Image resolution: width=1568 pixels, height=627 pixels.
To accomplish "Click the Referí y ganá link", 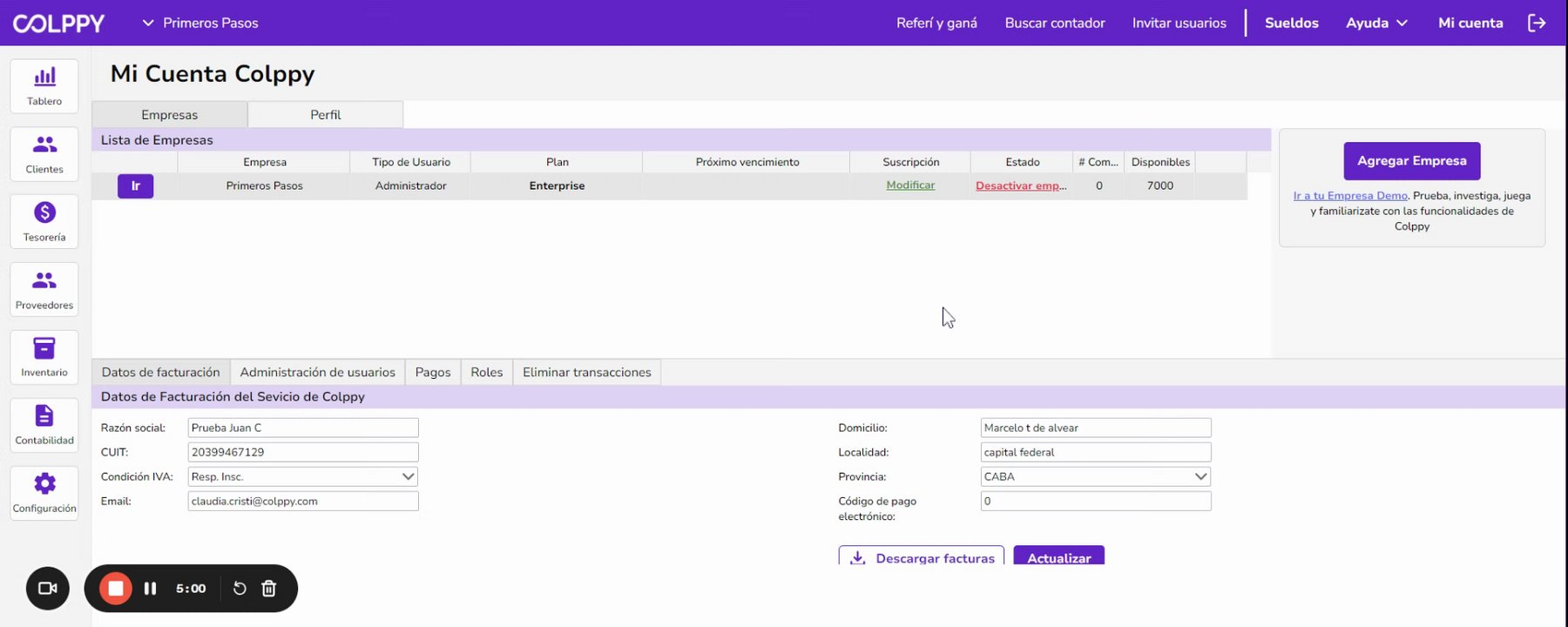I will tap(936, 23).
